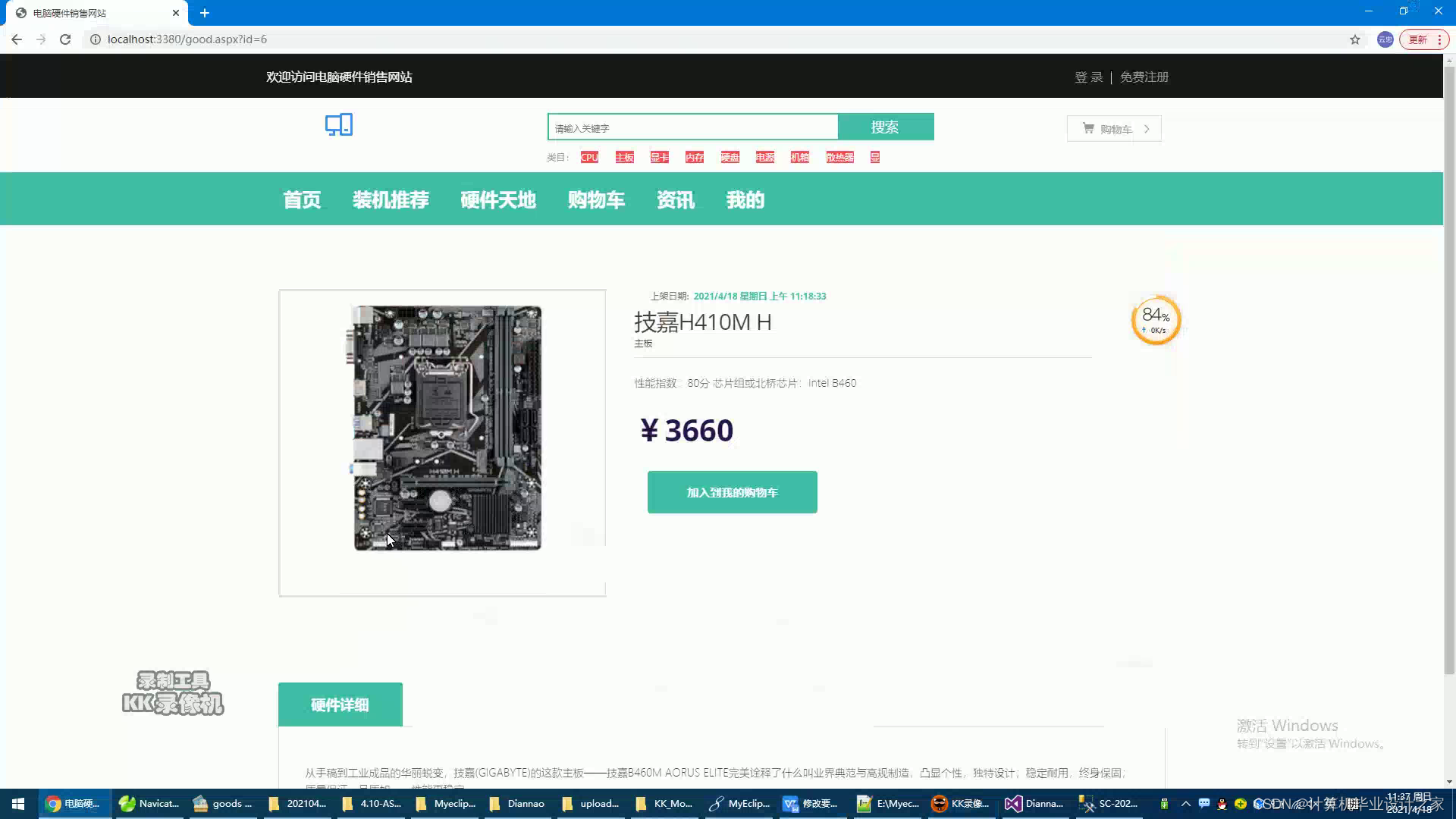Viewport: 1456px width, 819px height.
Task: Select the 电源 category tag
Action: [x=764, y=158]
